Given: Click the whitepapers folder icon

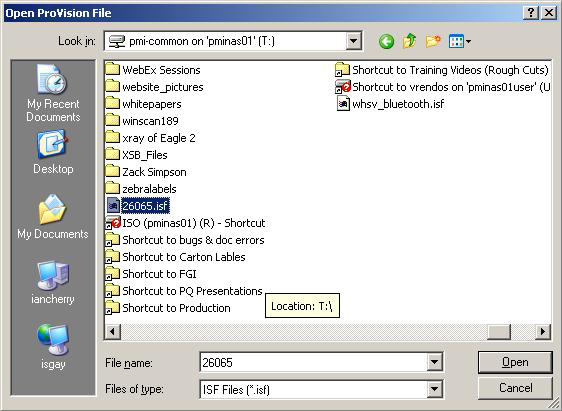Looking at the screenshot, I should click(113, 104).
